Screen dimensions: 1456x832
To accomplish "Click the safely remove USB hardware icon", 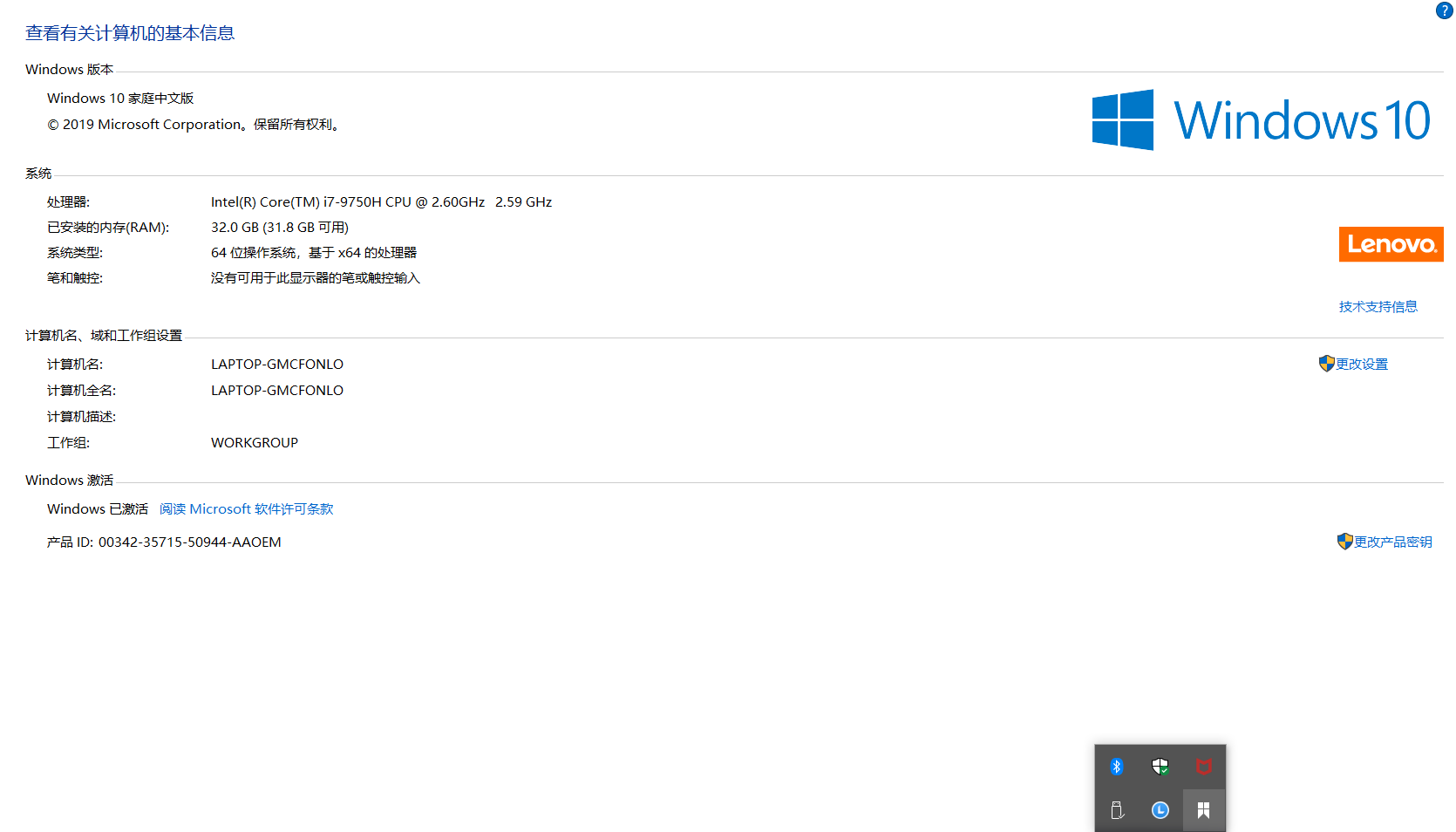I will point(1117,810).
